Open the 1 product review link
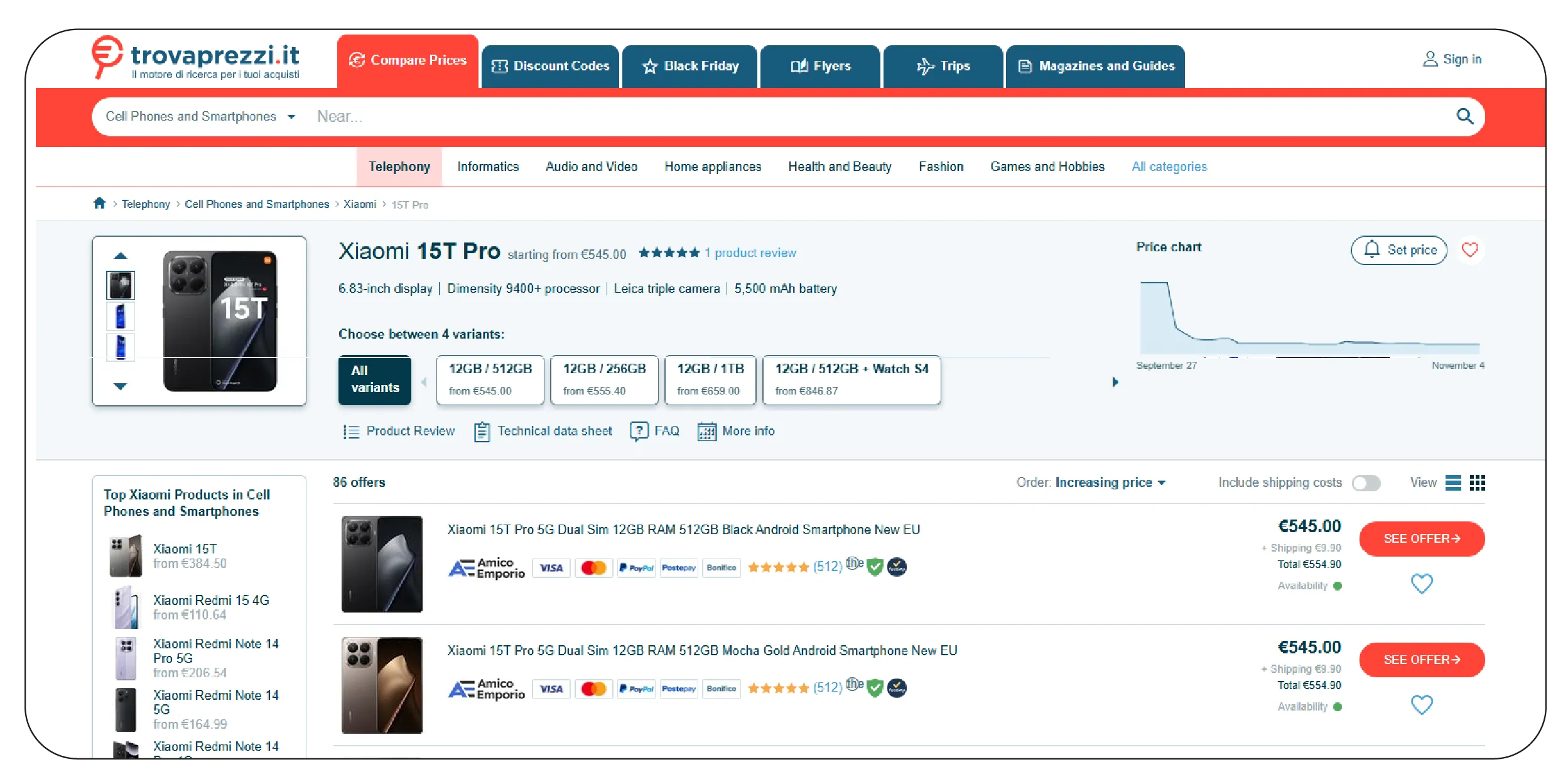The height and width of the screenshot is (779, 1568). click(x=750, y=253)
